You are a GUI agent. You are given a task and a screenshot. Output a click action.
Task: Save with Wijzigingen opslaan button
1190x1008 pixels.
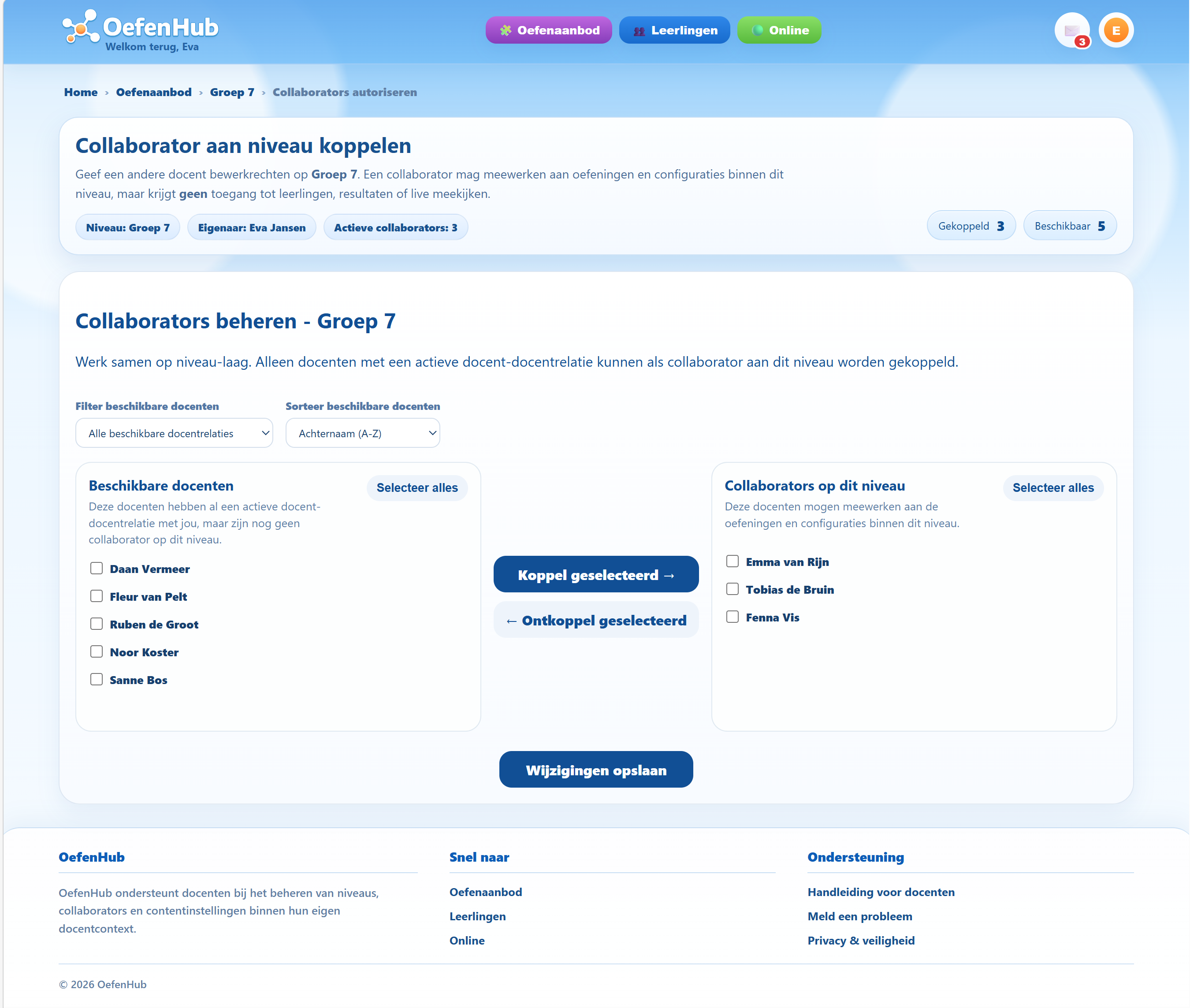[596, 770]
